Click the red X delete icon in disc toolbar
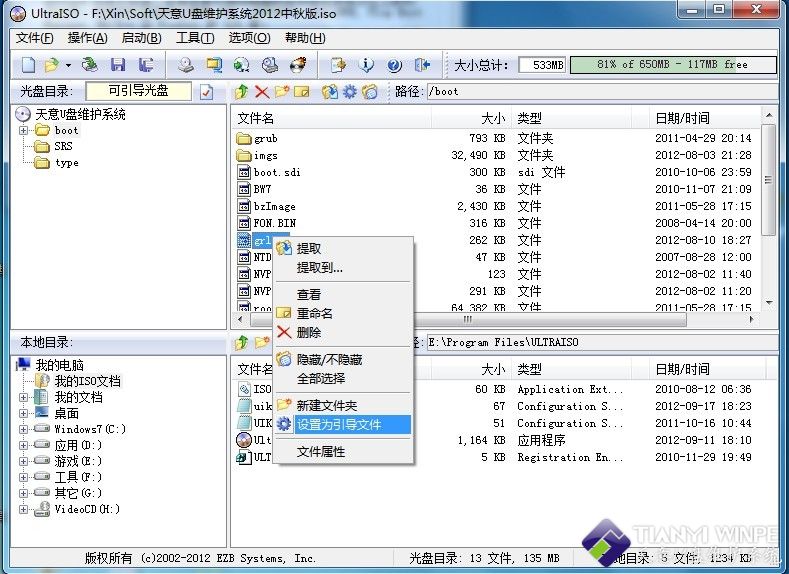The image size is (789, 574). (x=262, y=91)
